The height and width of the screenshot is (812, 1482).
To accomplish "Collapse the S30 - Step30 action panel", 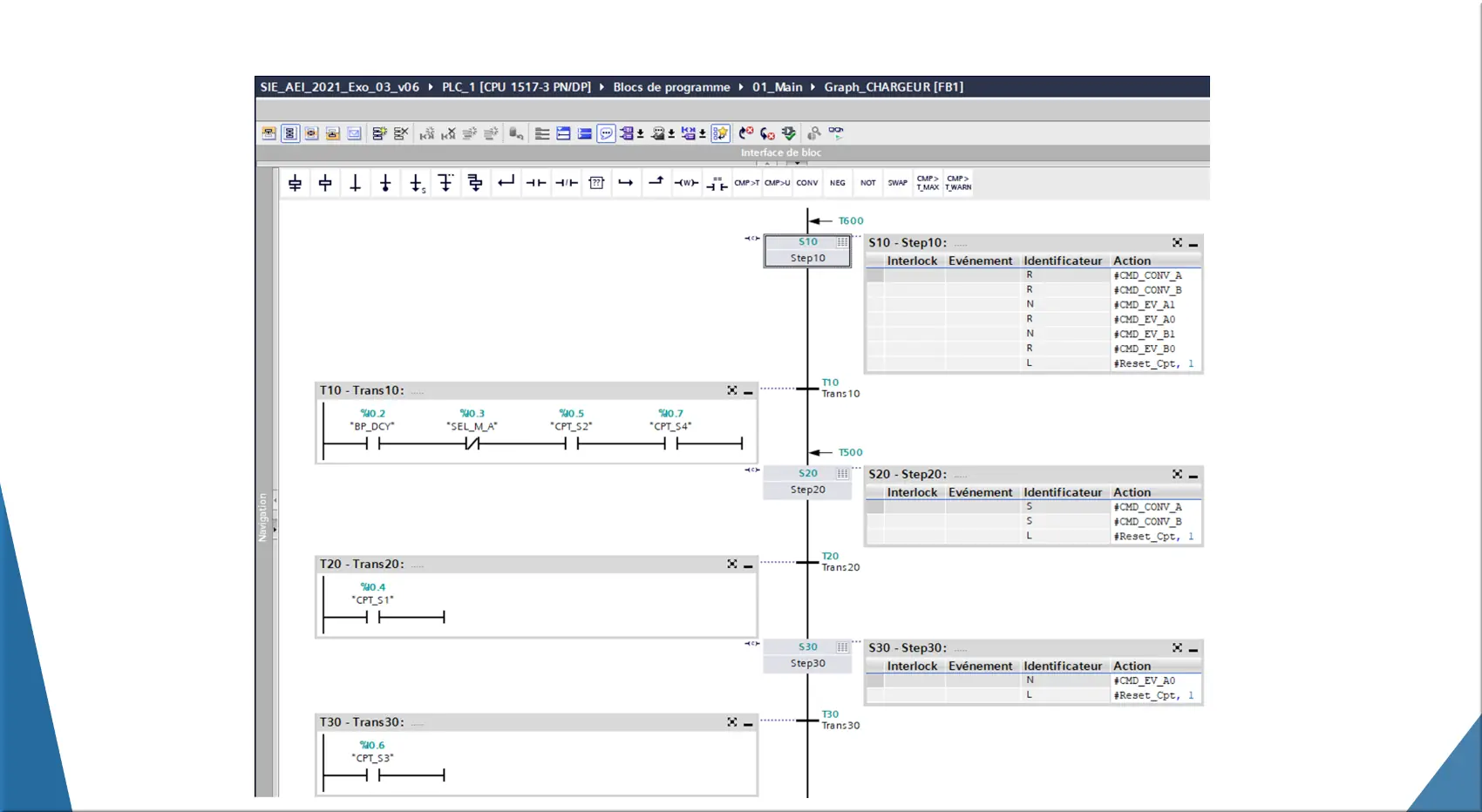I will point(1193,649).
